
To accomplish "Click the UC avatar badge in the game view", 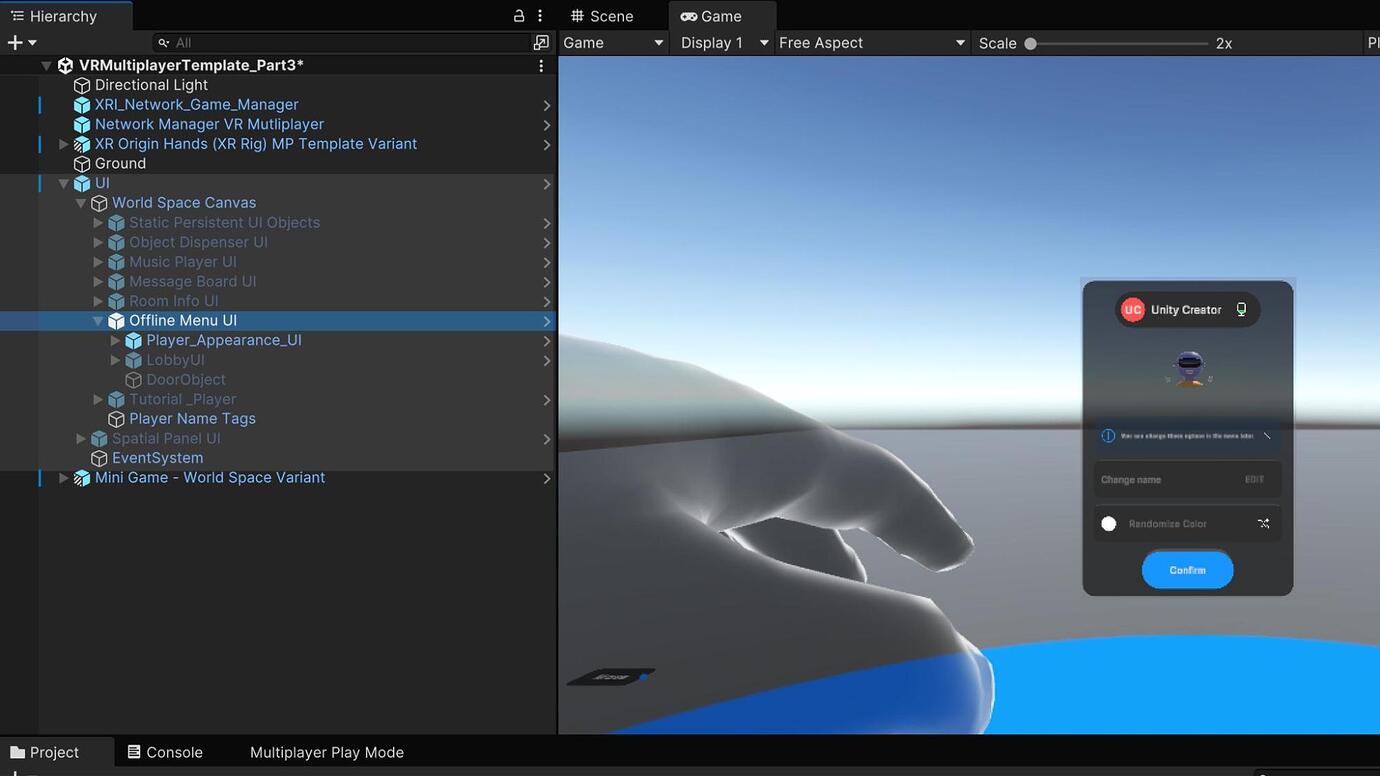I will point(1132,309).
